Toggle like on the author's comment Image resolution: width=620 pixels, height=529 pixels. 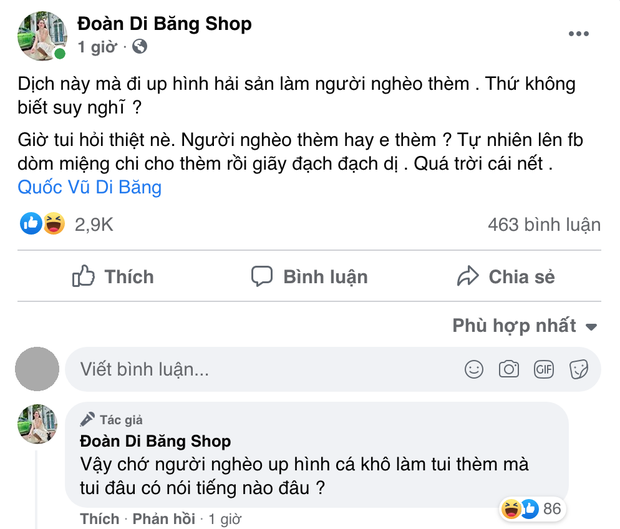click(99, 519)
